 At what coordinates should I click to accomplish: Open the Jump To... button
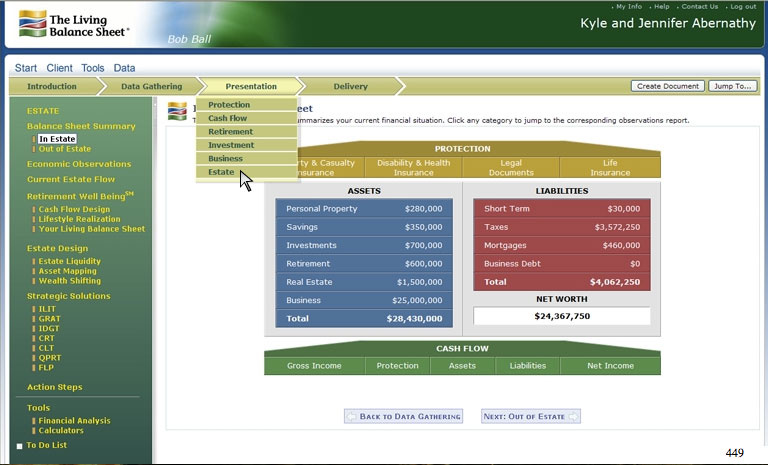[x=732, y=86]
